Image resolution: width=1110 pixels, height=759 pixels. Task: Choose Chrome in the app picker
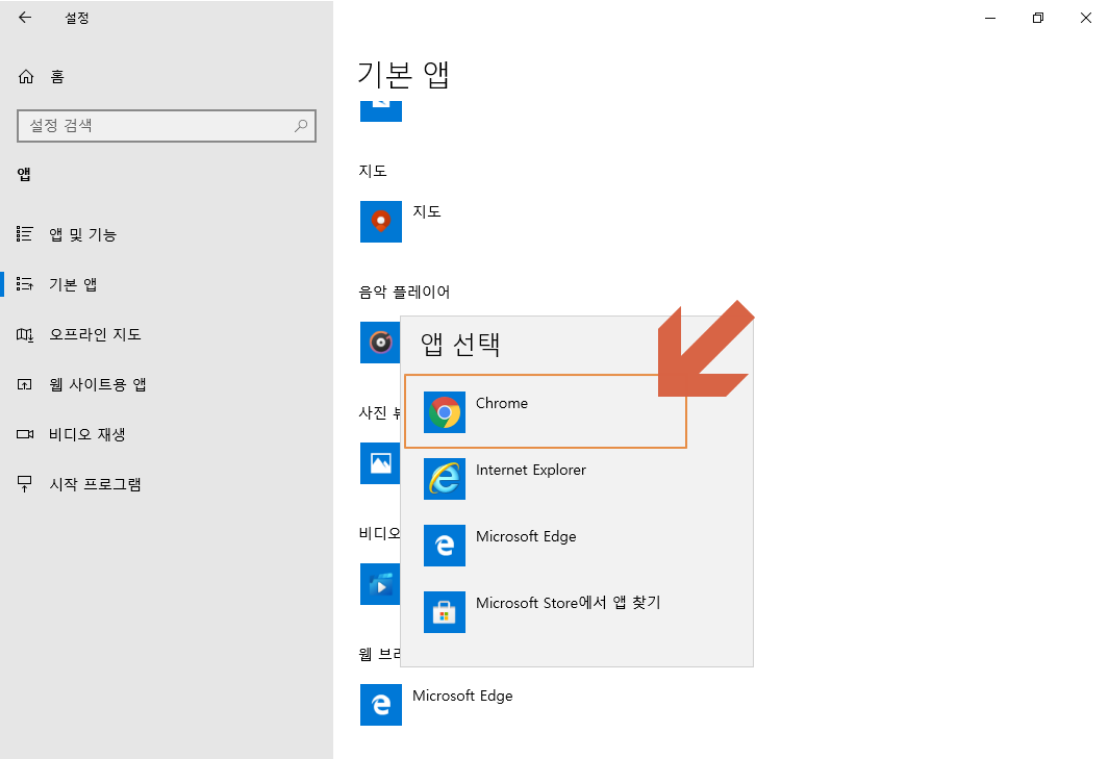[x=545, y=412]
